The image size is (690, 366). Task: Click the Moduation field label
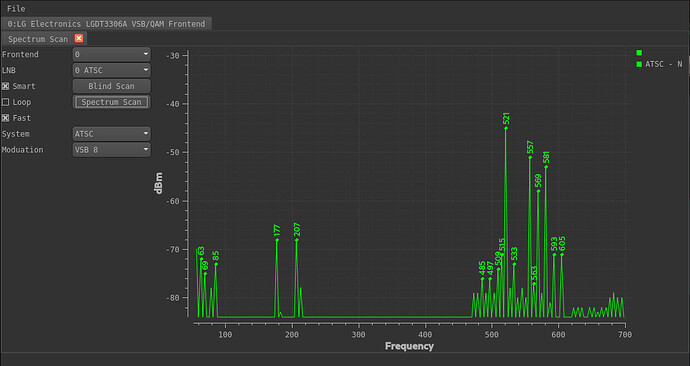pyautogui.click(x=22, y=150)
